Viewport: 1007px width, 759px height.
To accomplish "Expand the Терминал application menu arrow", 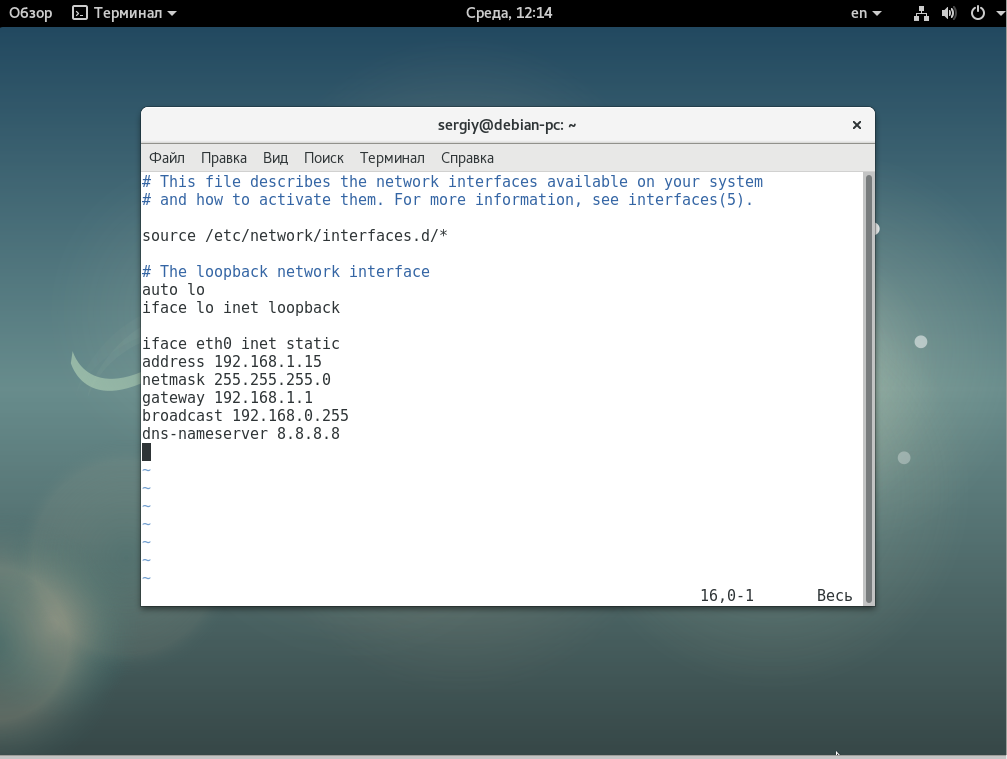I will point(172,14).
